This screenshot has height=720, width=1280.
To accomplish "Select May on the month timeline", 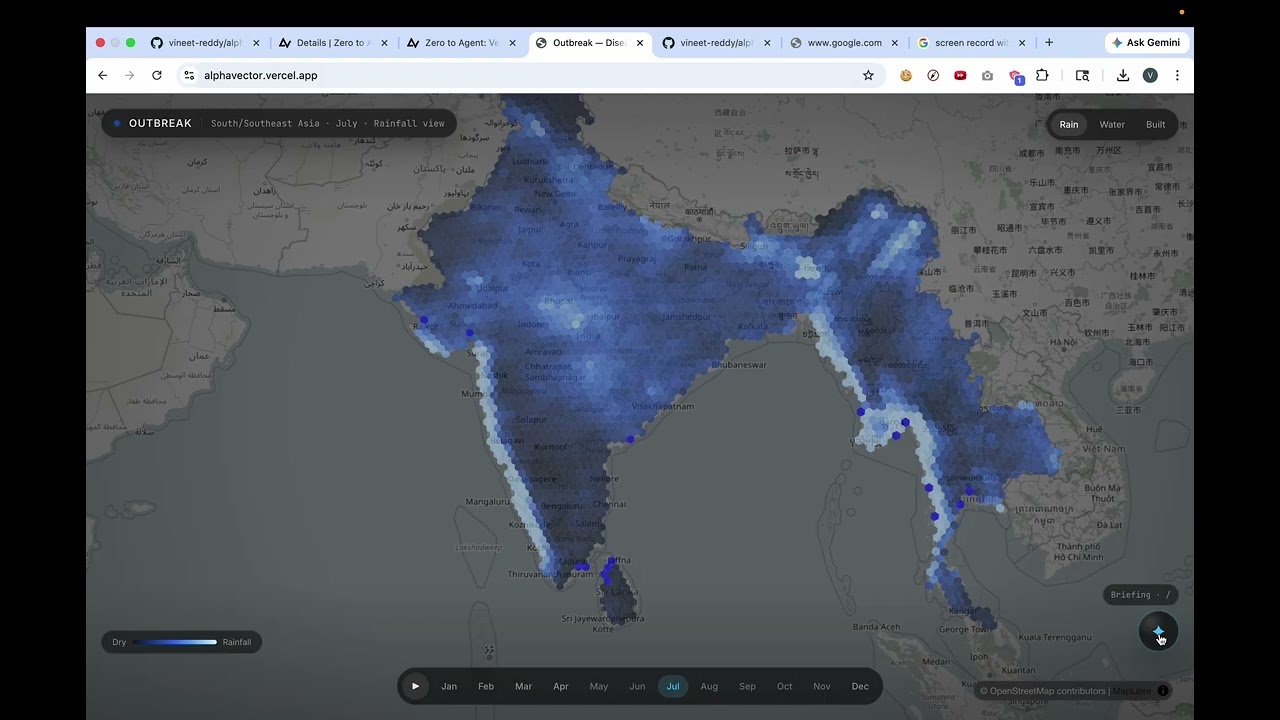I will (x=599, y=686).
